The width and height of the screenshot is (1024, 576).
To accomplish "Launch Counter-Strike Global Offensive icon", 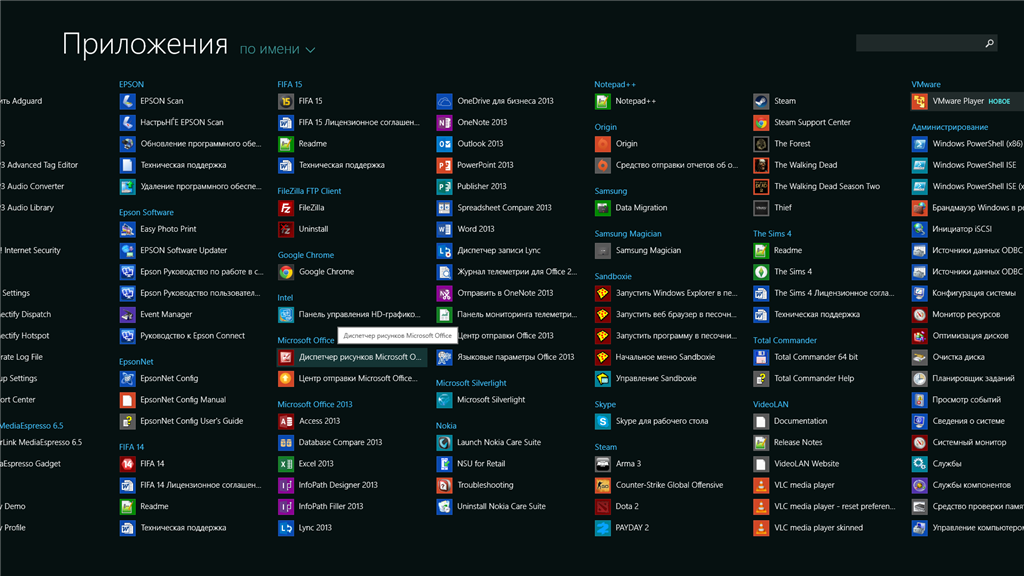I will 603,485.
